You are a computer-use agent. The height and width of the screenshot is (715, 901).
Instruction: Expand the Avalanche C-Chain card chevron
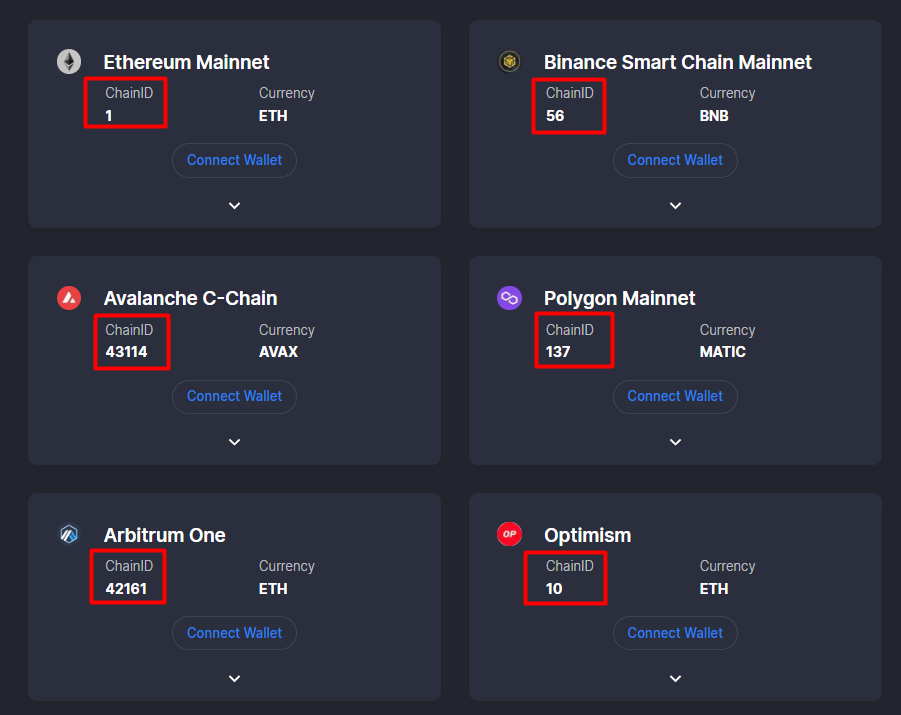[234, 442]
